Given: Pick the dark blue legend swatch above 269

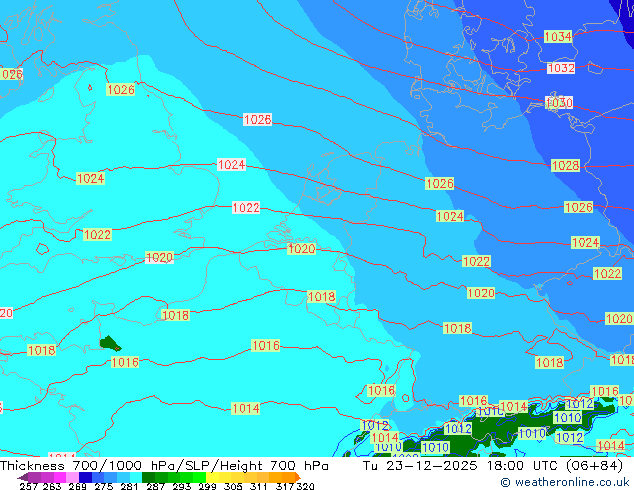Looking at the screenshot, I should (85, 477).
